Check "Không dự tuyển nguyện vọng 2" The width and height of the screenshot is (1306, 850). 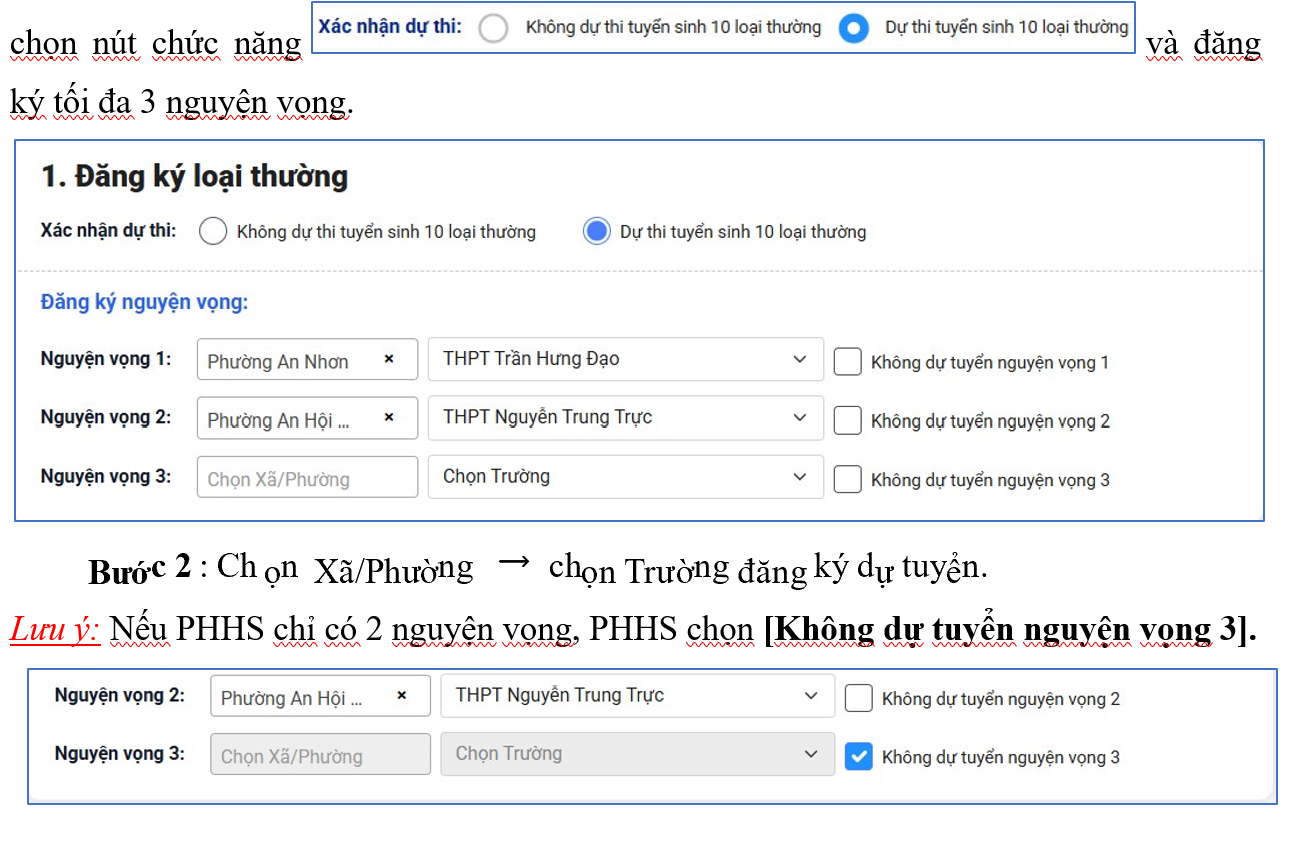[847, 420]
